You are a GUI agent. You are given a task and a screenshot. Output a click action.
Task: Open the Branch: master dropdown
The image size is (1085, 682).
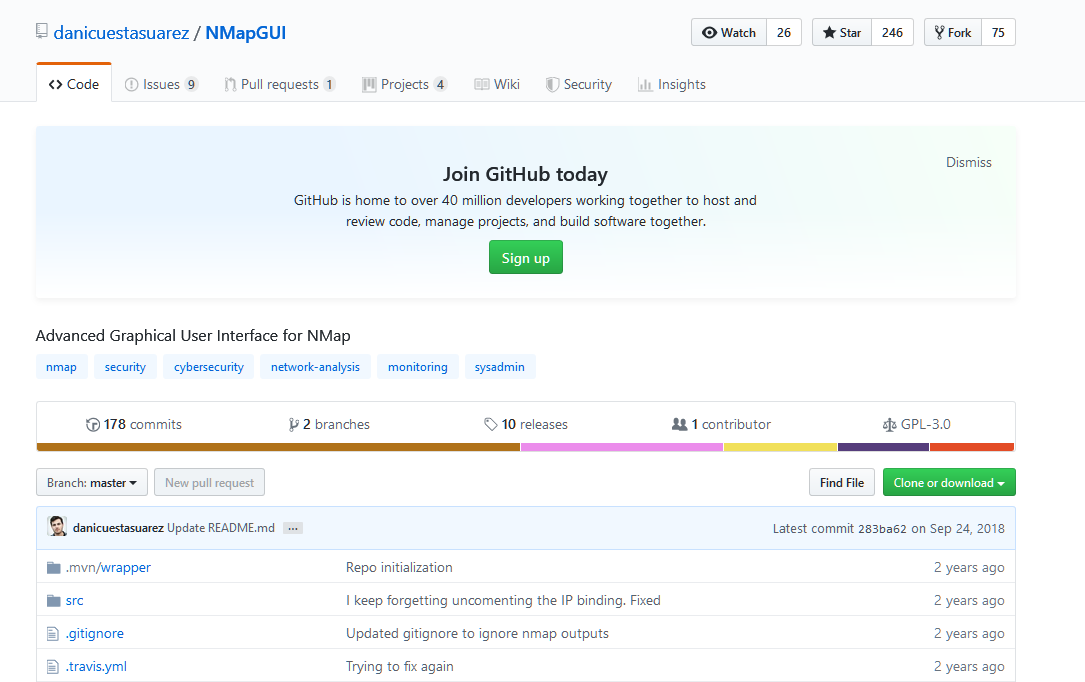pos(92,482)
